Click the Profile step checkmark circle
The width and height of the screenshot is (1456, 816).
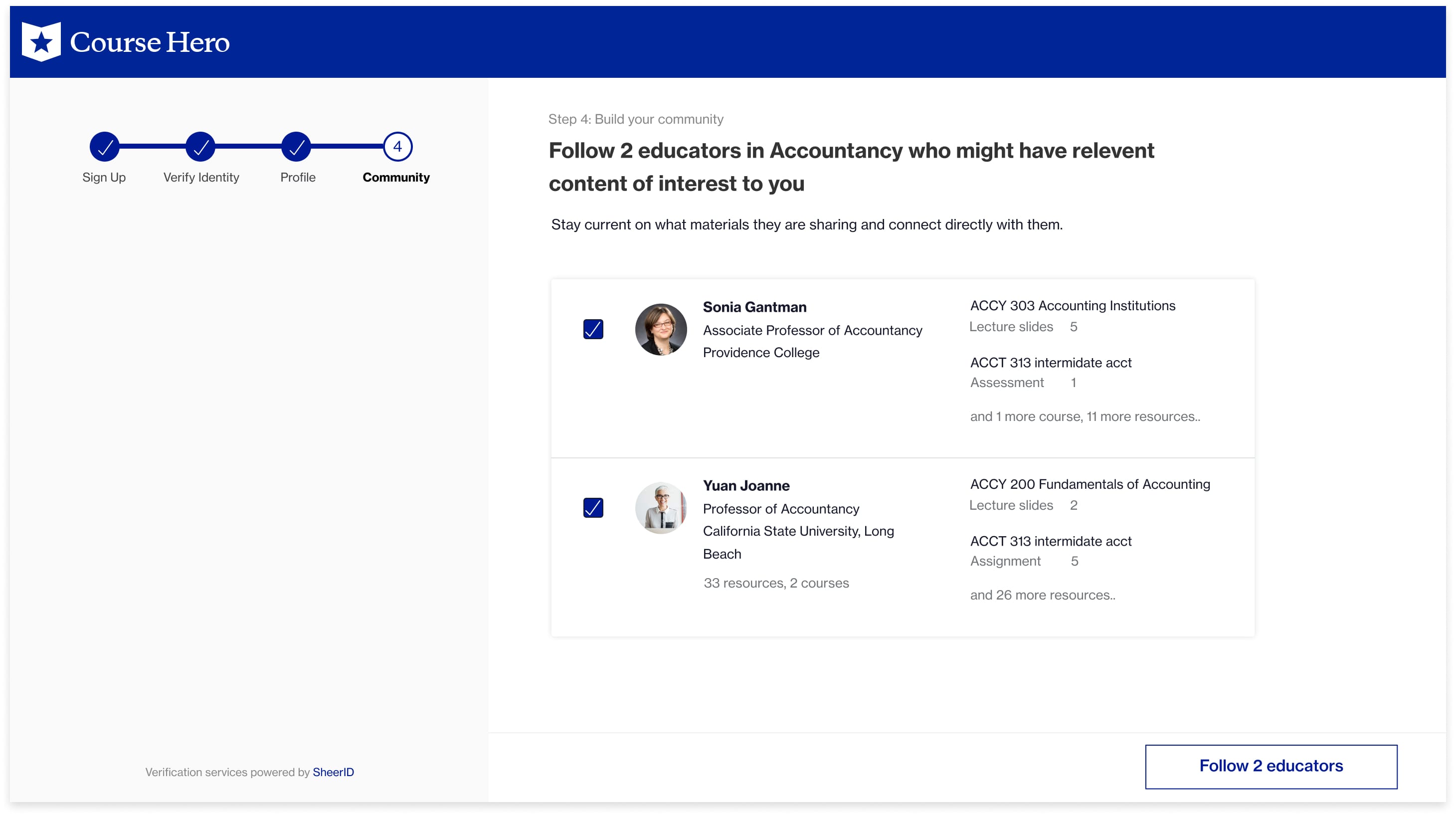pos(296,147)
